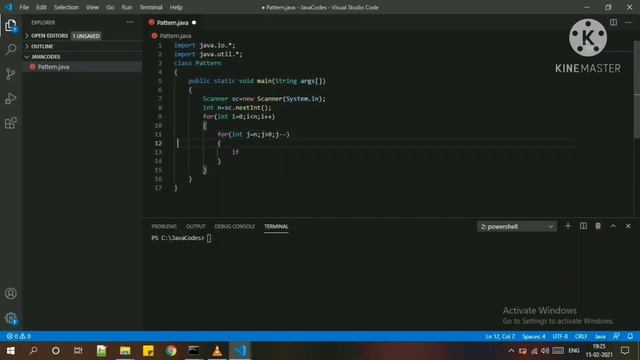
Task: Create a new terminal with plus icon
Action: (568, 226)
